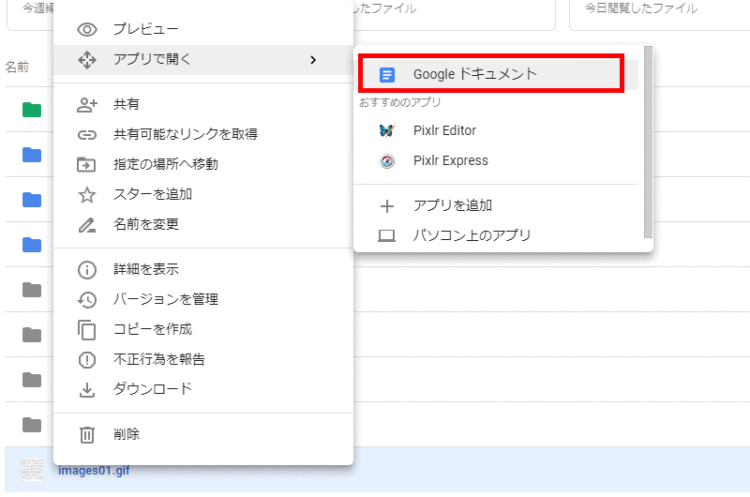Viewport: 750px width, 497px height.
Task: Click the link icon for 共有可能なリンクを取得
Action: click(x=87, y=134)
